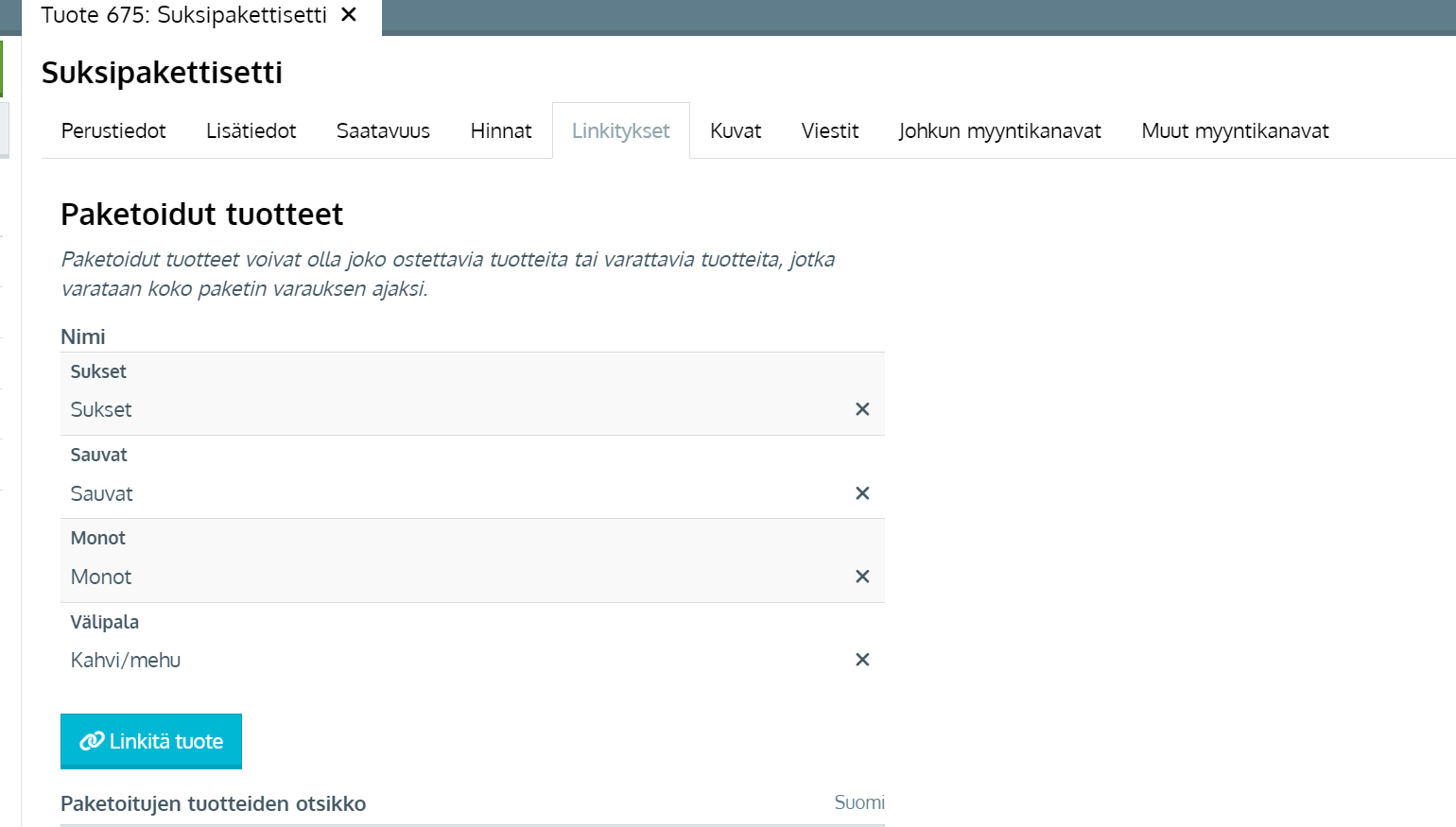Remove the Kahvi/mehu linked product
This screenshot has height=827, width=1456.
(x=861, y=660)
